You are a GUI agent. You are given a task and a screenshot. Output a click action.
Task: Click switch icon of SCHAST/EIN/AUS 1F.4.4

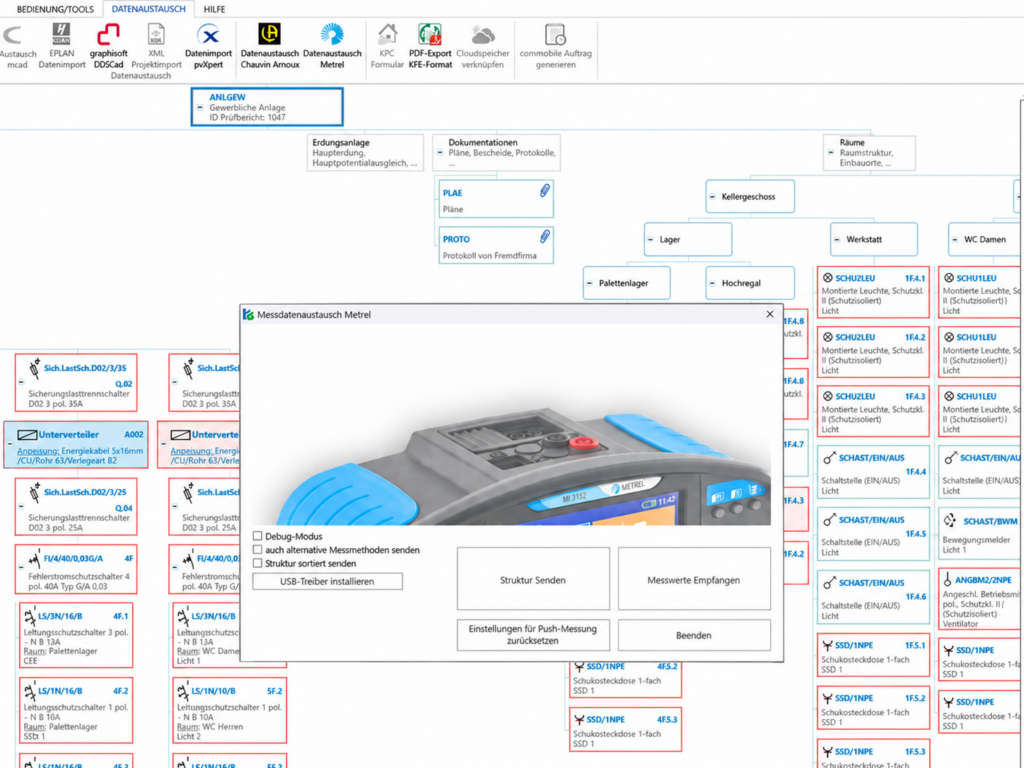coord(829,458)
